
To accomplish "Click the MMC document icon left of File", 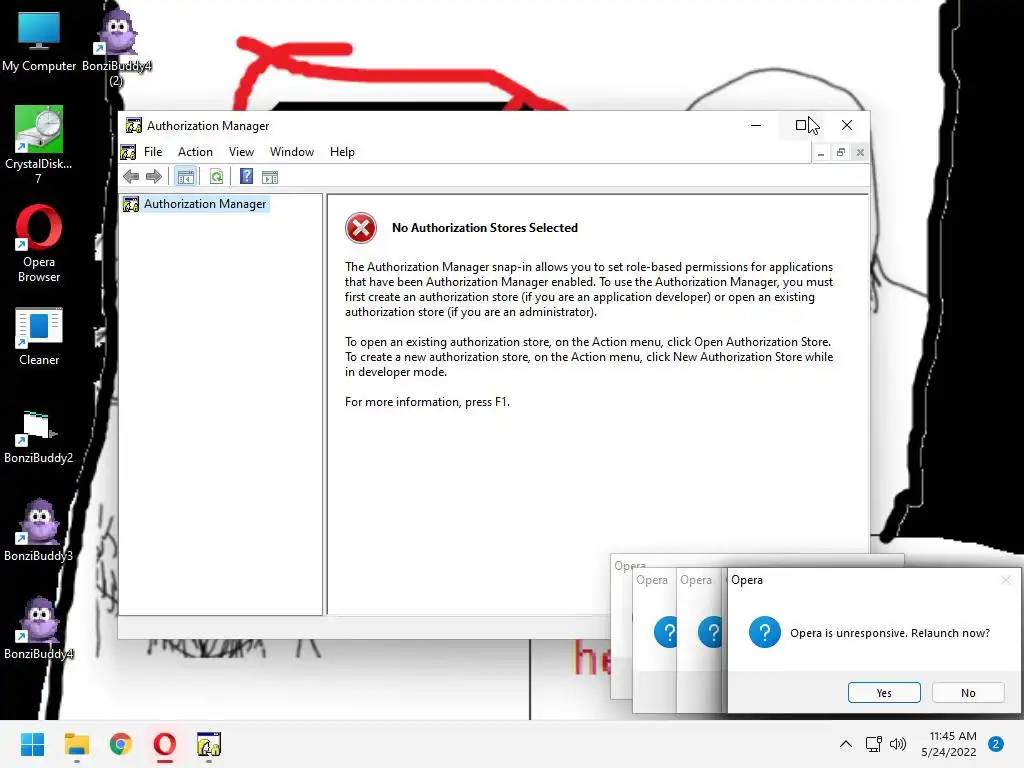I will click(x=128, y=152).
